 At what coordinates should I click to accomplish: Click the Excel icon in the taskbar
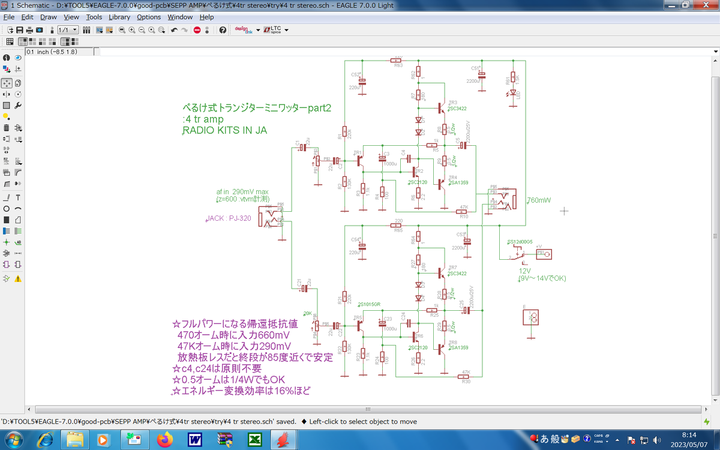(x=255, y=439)
